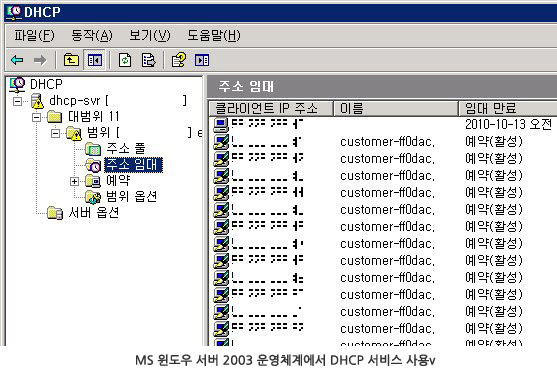
Task: Select 대범위 11 tree item
Action: coord(94,117)
